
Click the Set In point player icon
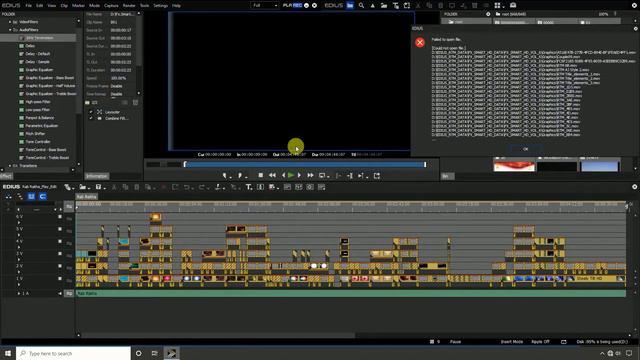(224, 176)
